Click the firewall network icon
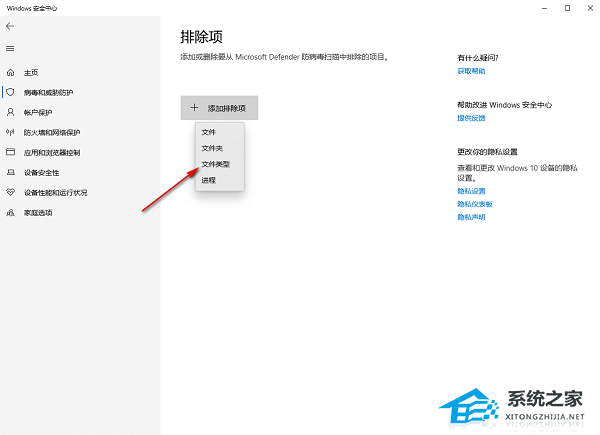Viewport: 600px width, 435px height. point(10,132)
